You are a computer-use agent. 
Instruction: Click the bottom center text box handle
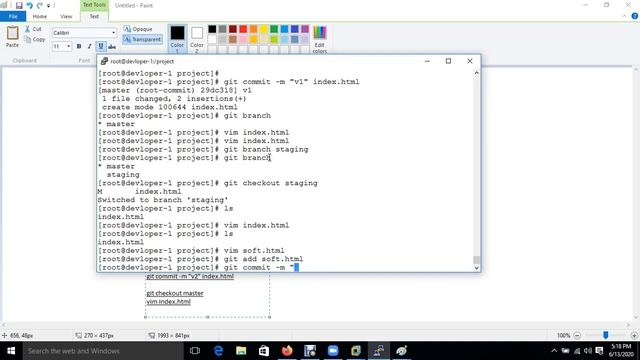[x=207, y=317]
